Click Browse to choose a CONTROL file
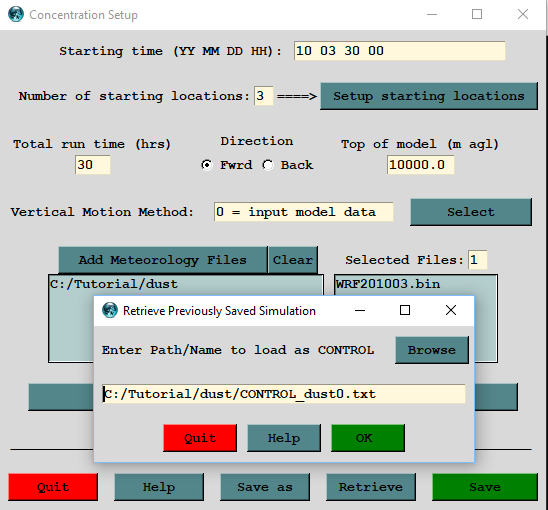Viewport: 548px width, 510px height. (x=432, y=350)
